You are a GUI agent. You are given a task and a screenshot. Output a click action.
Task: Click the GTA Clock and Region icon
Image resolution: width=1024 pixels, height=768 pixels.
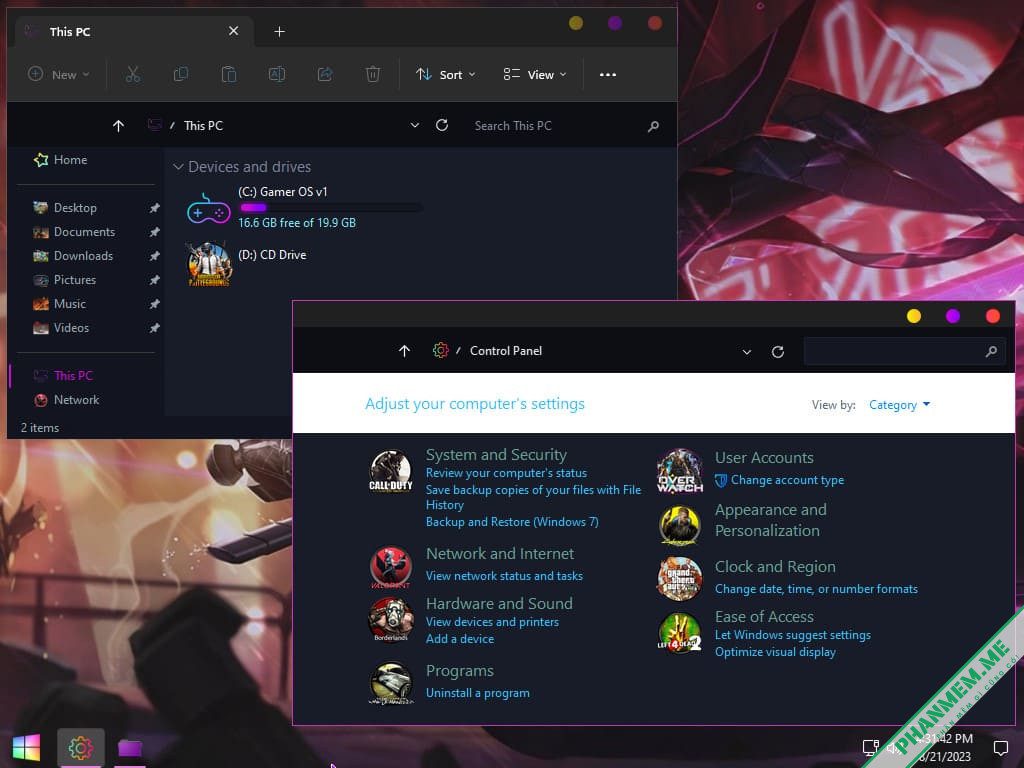pyautogui.click(x=680, y=579)
